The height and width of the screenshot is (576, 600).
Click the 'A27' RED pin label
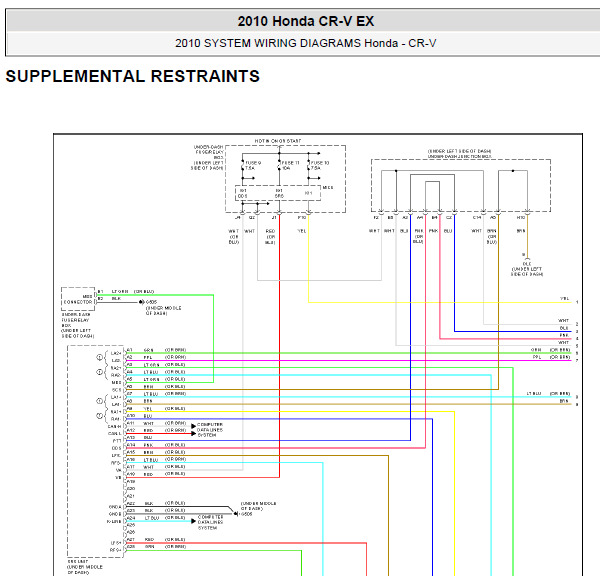point(131,540)
